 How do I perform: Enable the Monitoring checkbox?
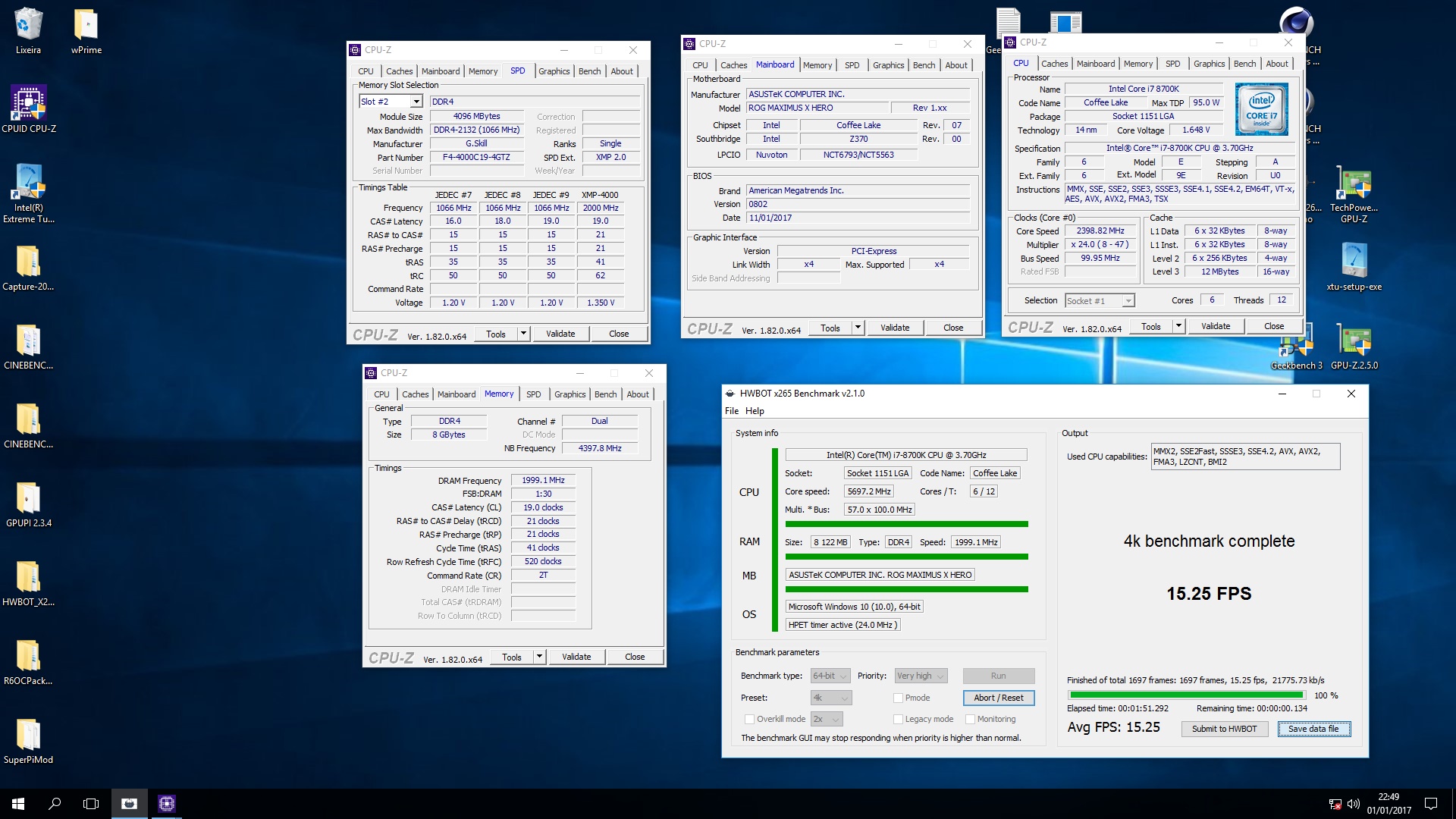coord(970,719)
